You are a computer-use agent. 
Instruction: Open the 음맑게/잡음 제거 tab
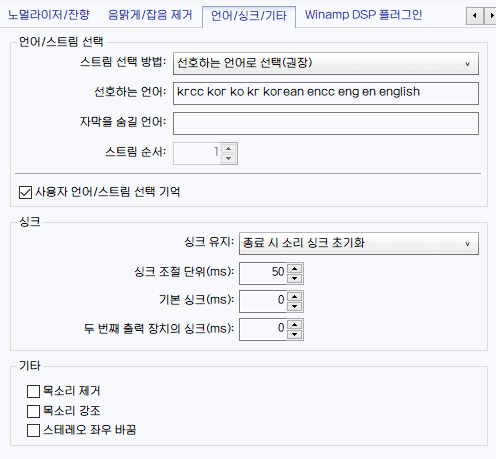[x=150, y=15]
